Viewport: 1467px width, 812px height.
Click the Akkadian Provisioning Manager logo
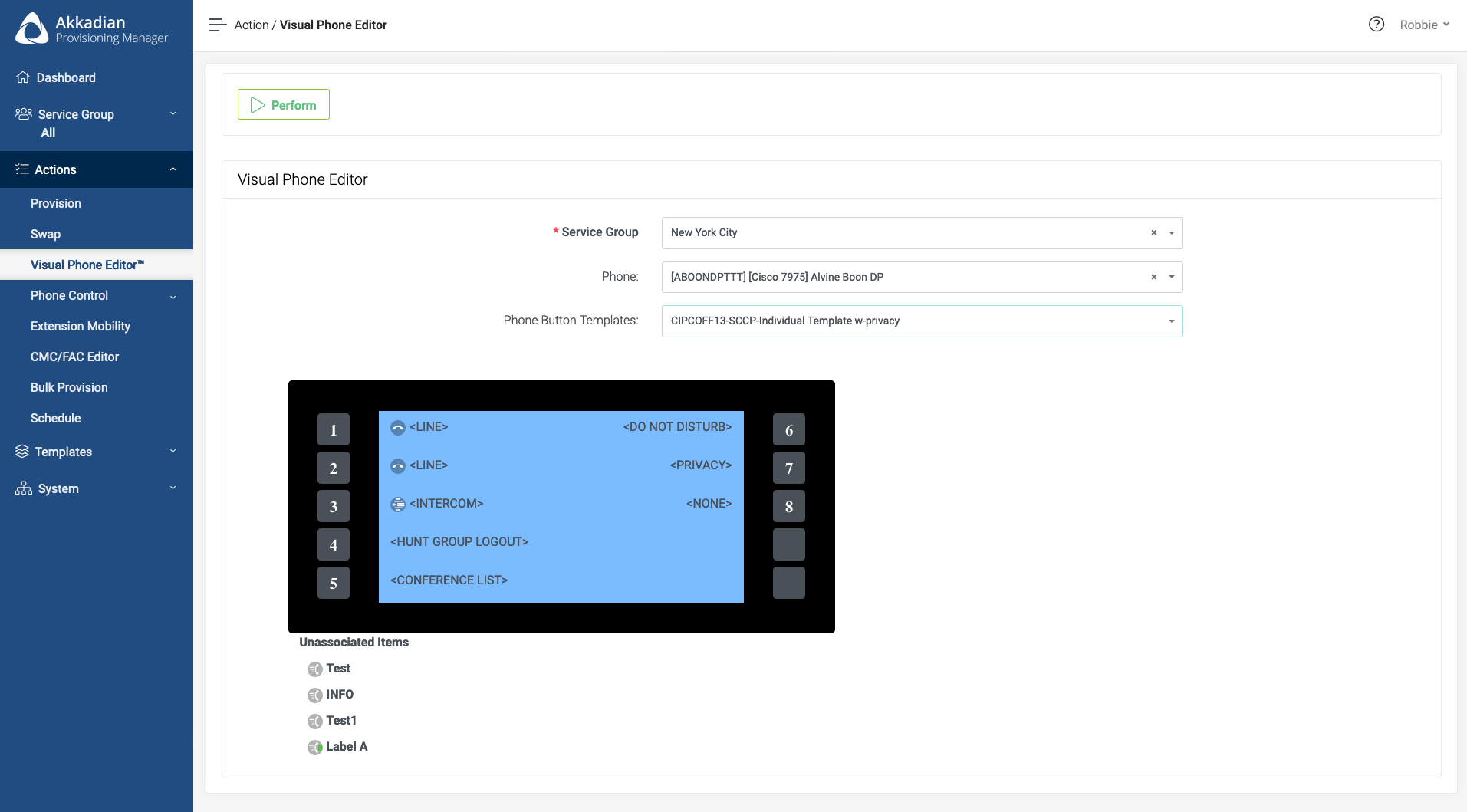[x=92, y=28]
